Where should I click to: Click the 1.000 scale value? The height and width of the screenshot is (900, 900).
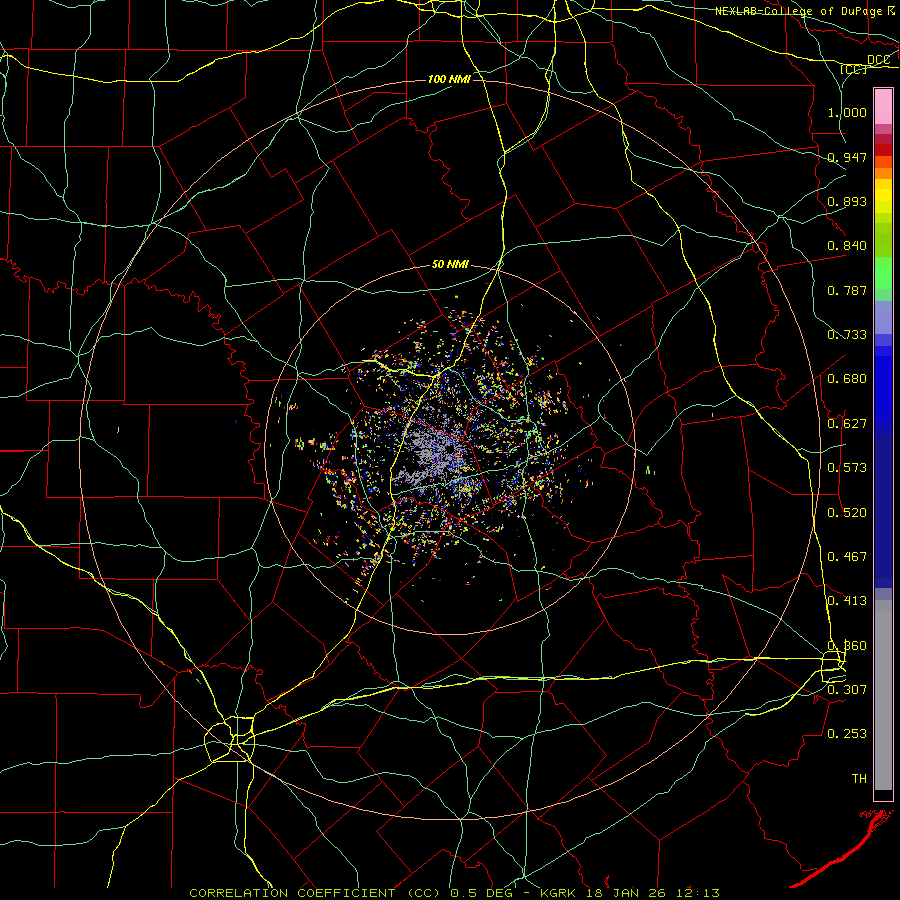coord(847,112)
